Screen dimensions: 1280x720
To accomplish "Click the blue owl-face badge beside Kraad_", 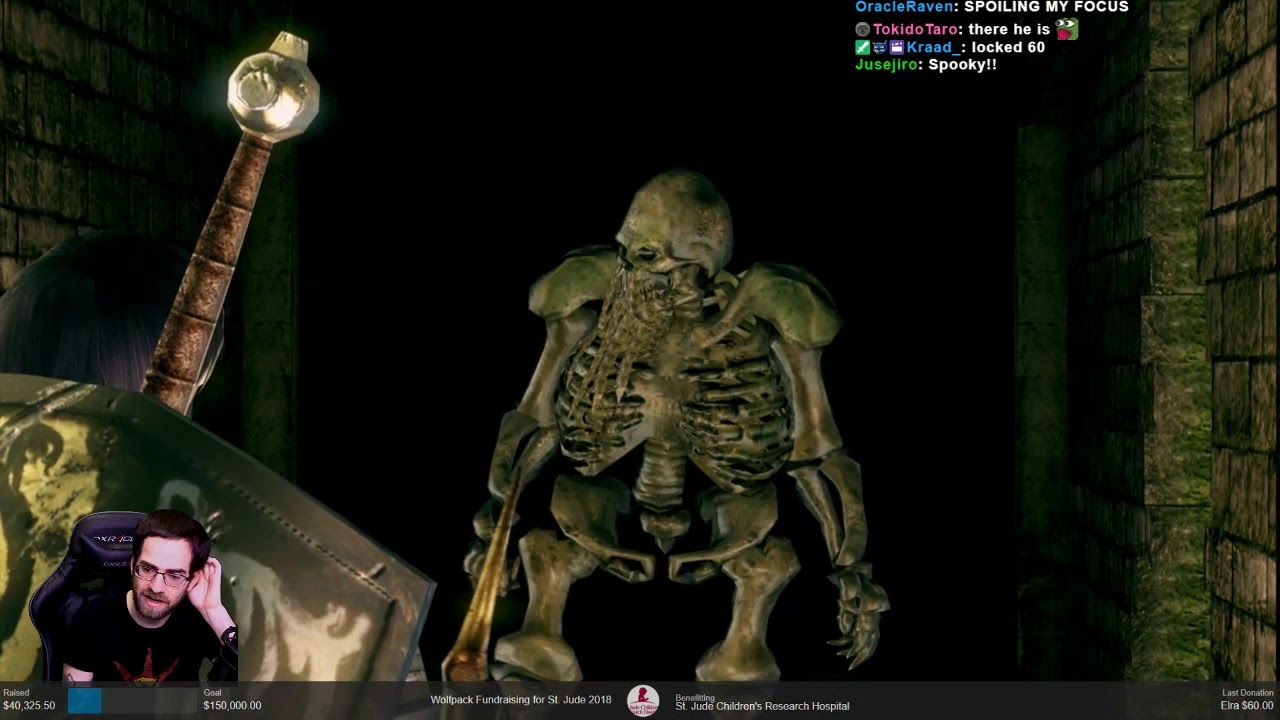I will point(879,47).
